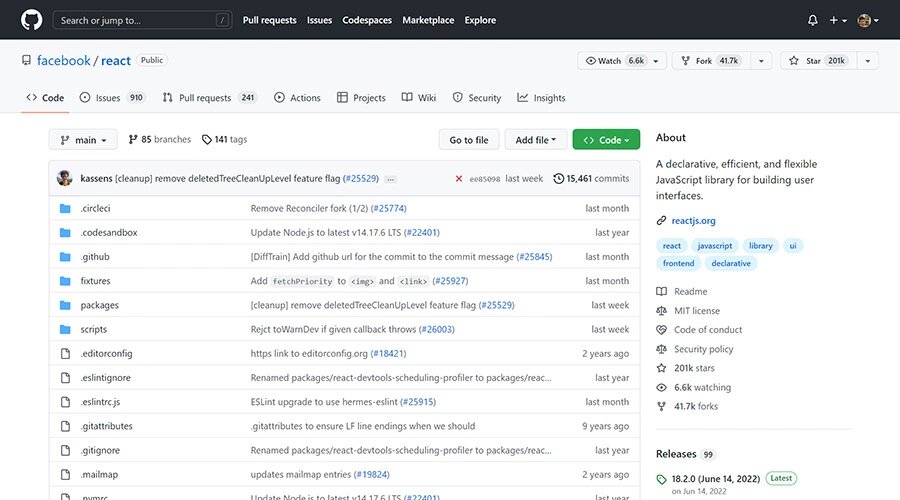Open the .gitattributes file

pos(106,426)
